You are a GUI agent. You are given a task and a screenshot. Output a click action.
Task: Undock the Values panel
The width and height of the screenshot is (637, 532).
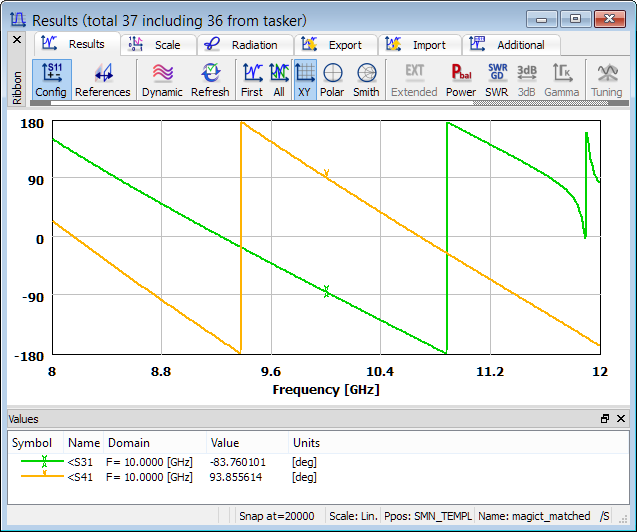click(x=605, y=418)
